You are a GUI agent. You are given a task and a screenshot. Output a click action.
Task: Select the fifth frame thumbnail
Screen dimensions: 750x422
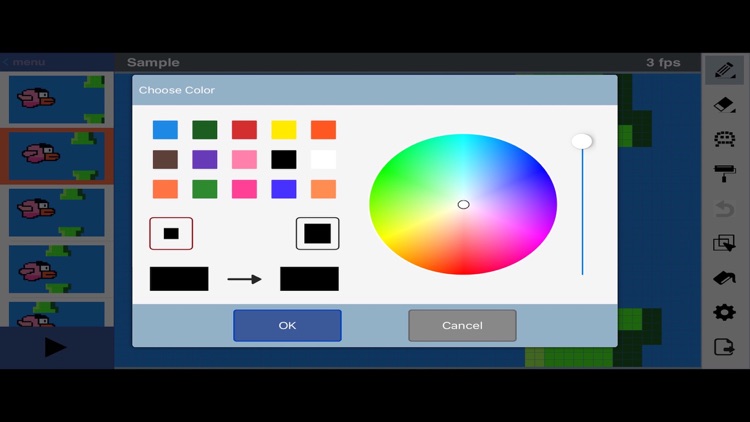56,314
